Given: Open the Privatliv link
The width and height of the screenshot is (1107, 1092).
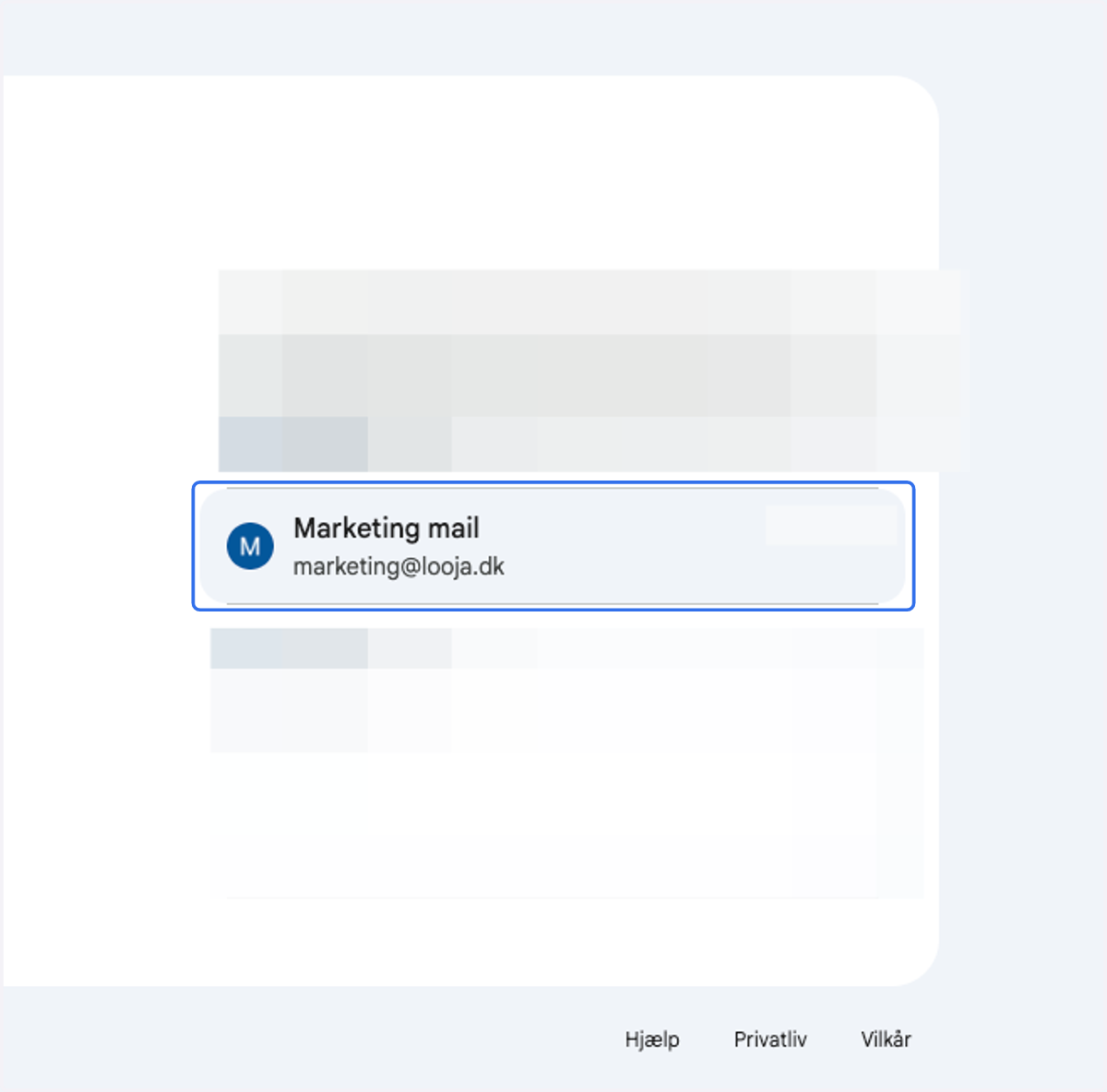Looking at the screenshot, I should coord(770,1039).
